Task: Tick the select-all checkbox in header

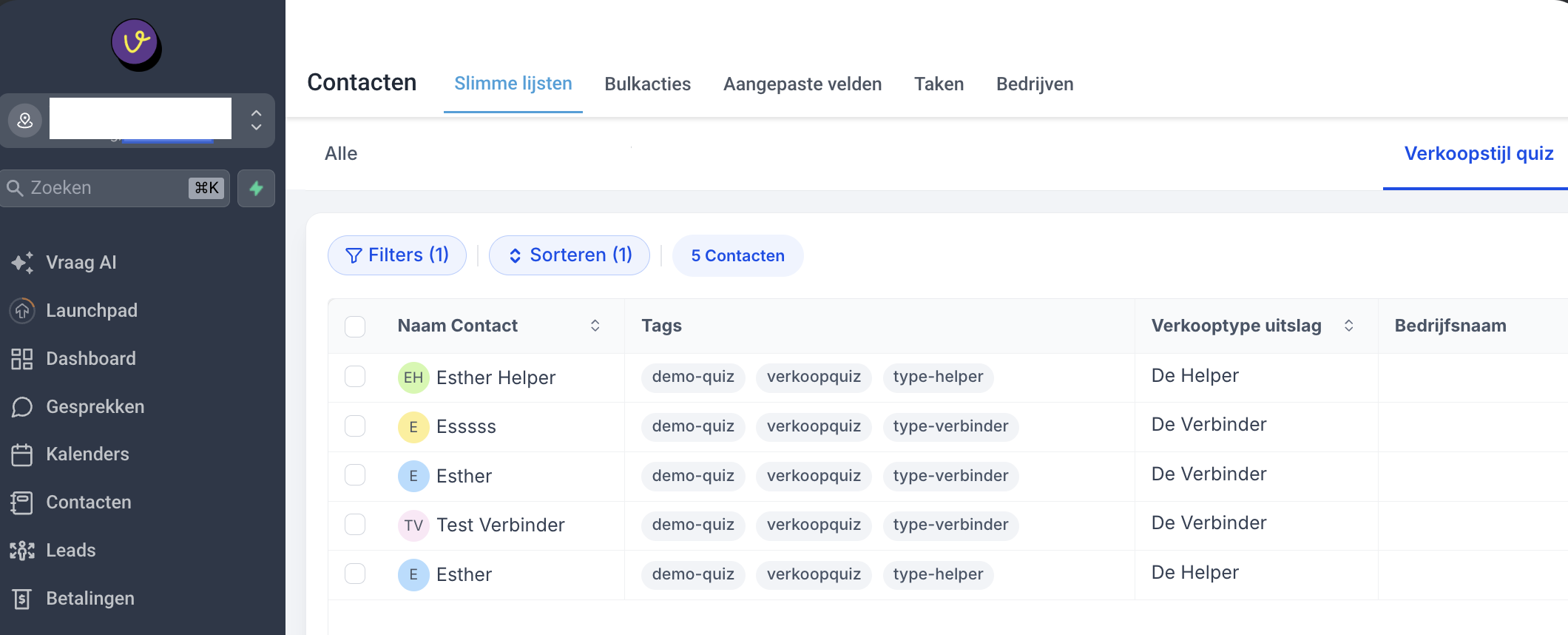Action: pyautogui.click(x=355, y=326)
